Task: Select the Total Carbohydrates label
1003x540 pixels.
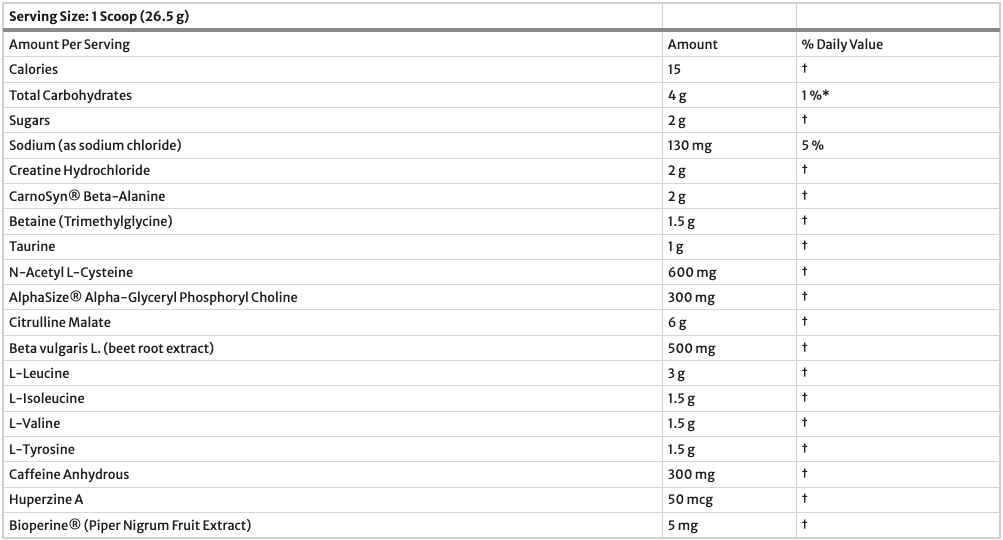Action: (70, 95)
